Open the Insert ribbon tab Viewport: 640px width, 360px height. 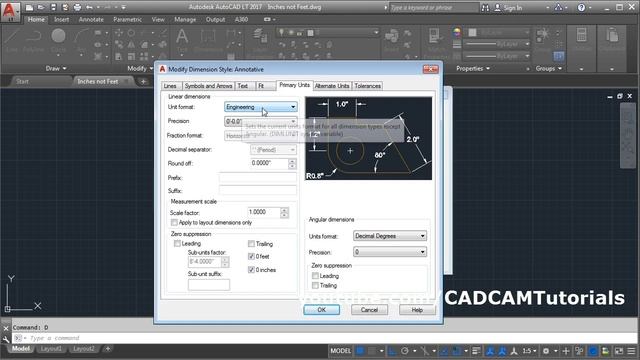coord(62,20)
